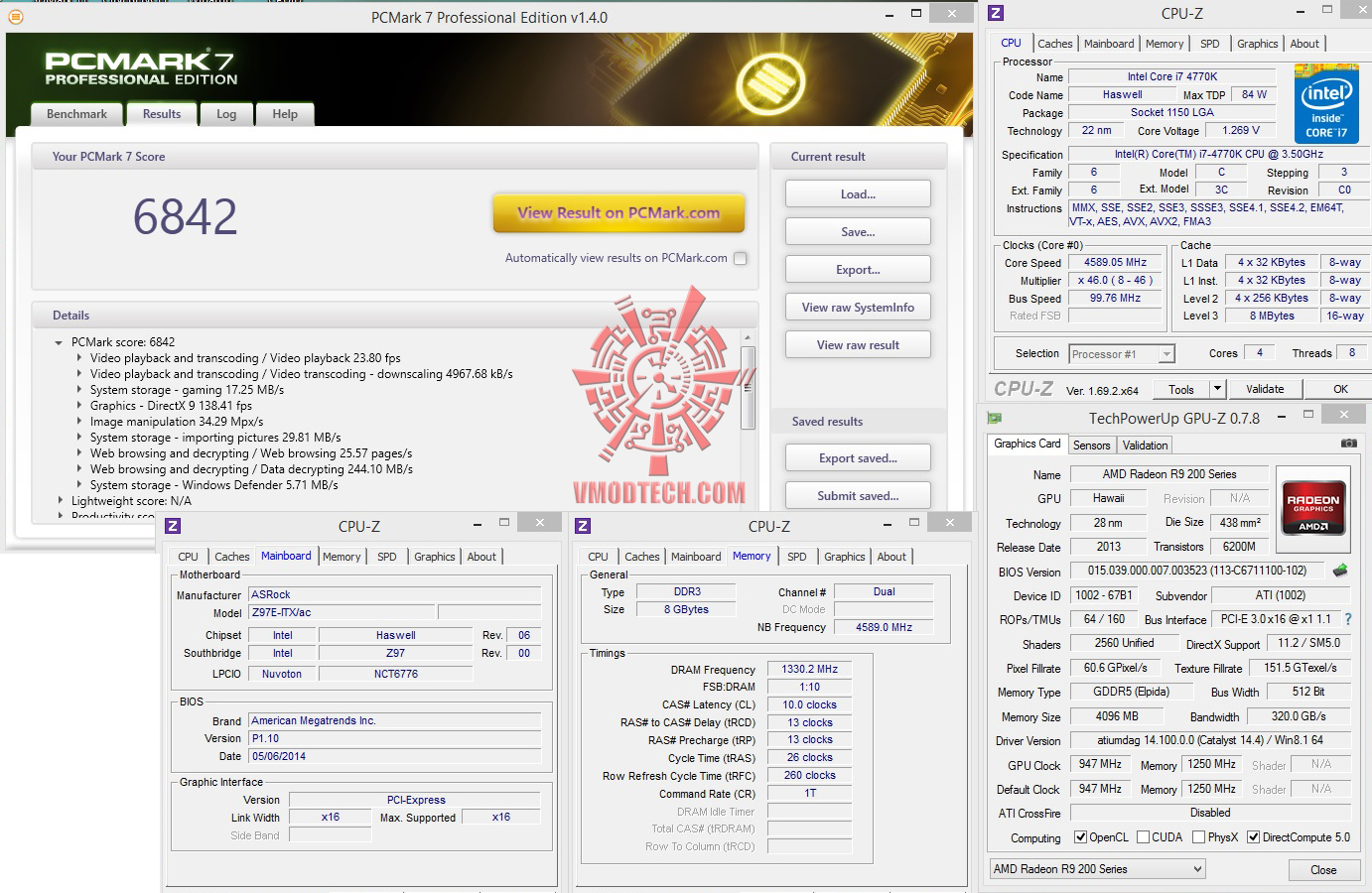This screenshot has height=893, width=1372.
Task: Check the PhysX checkbox in GPU-Z
Action: pos(1199,837)
